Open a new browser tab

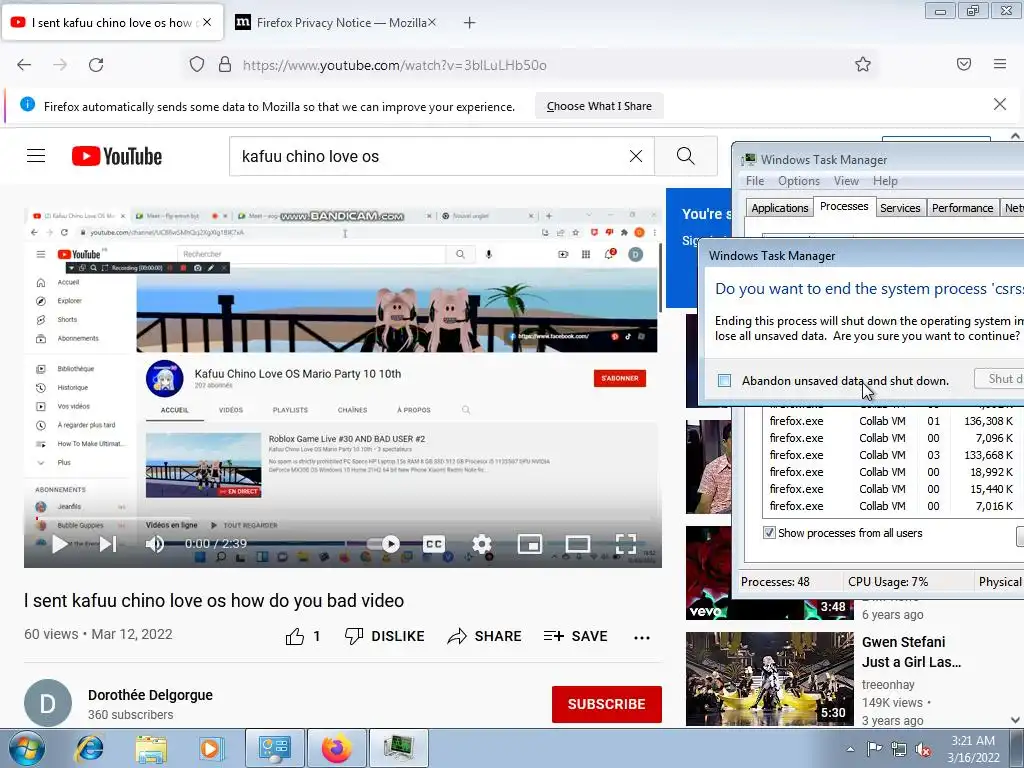(x=470, y=23)
